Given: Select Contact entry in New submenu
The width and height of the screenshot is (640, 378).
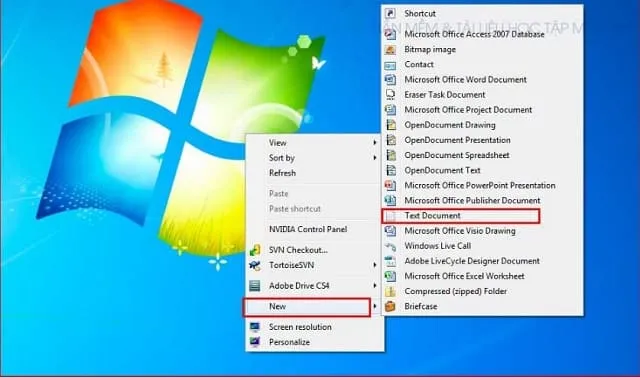Looking at the screenshot, I should point(482,64).
